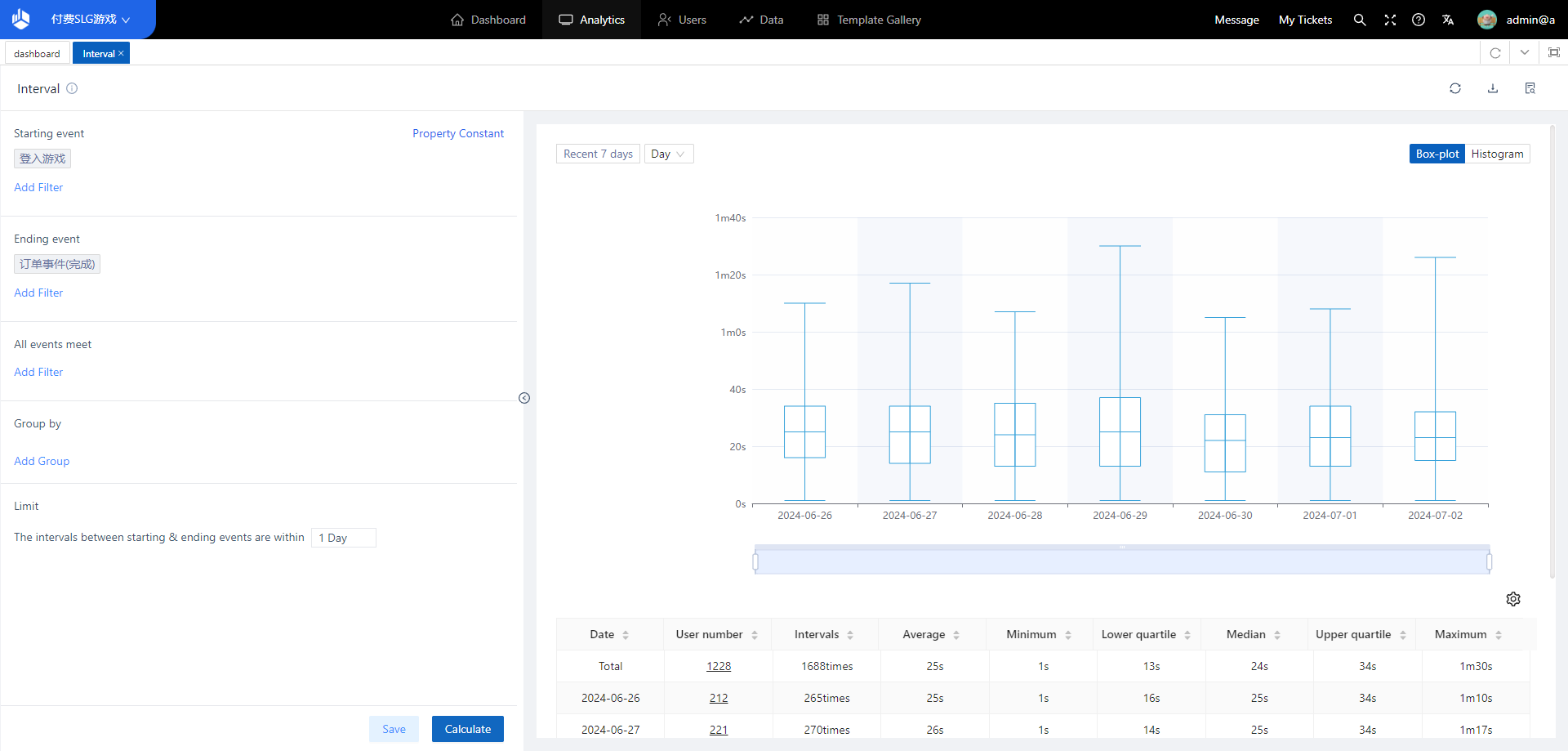1568x751 pixels.
Task: Click the Interval info icon
Action: tap(72, 88)
